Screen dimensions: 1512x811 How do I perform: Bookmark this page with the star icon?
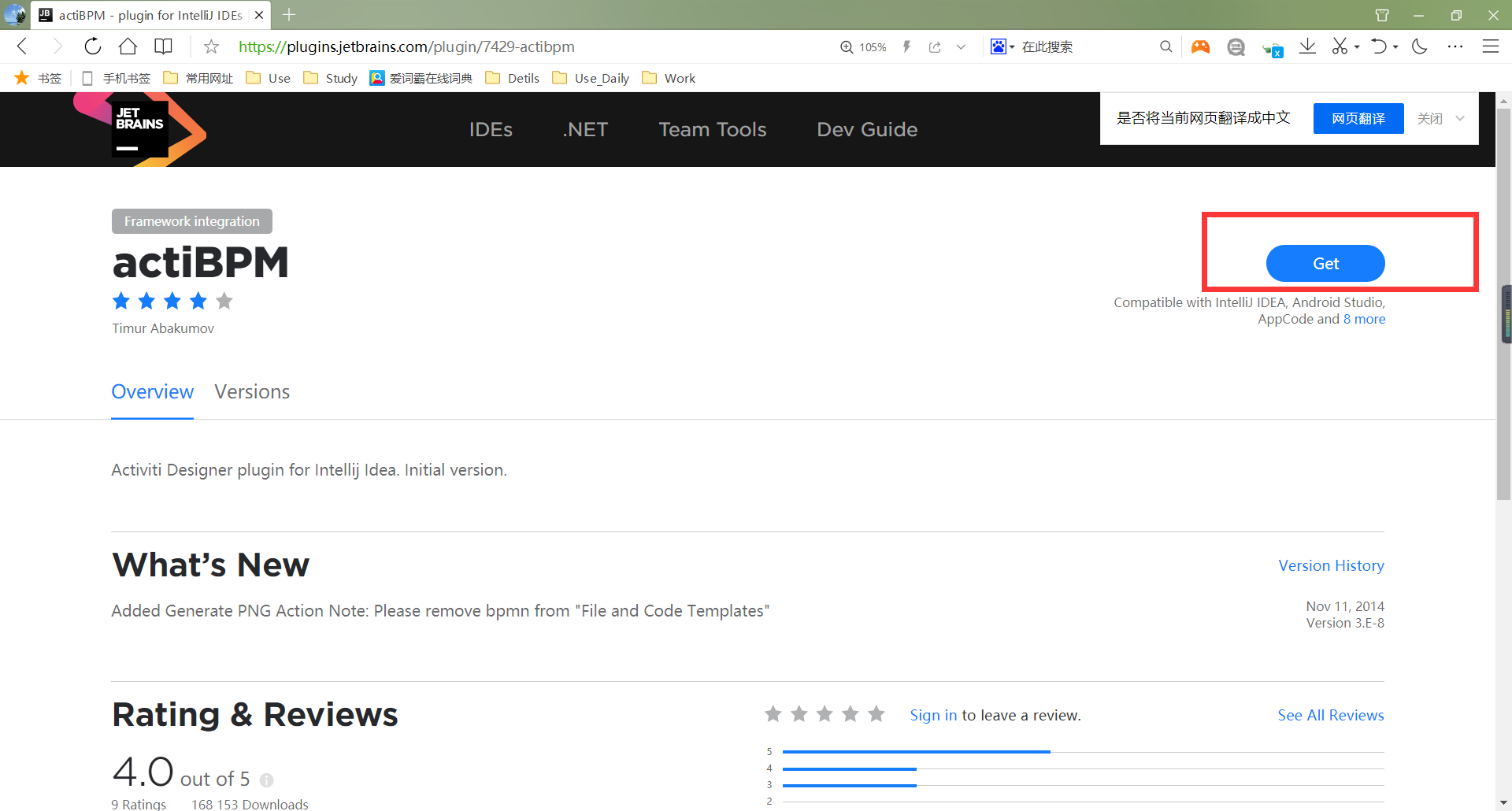(x=211, y=46)
